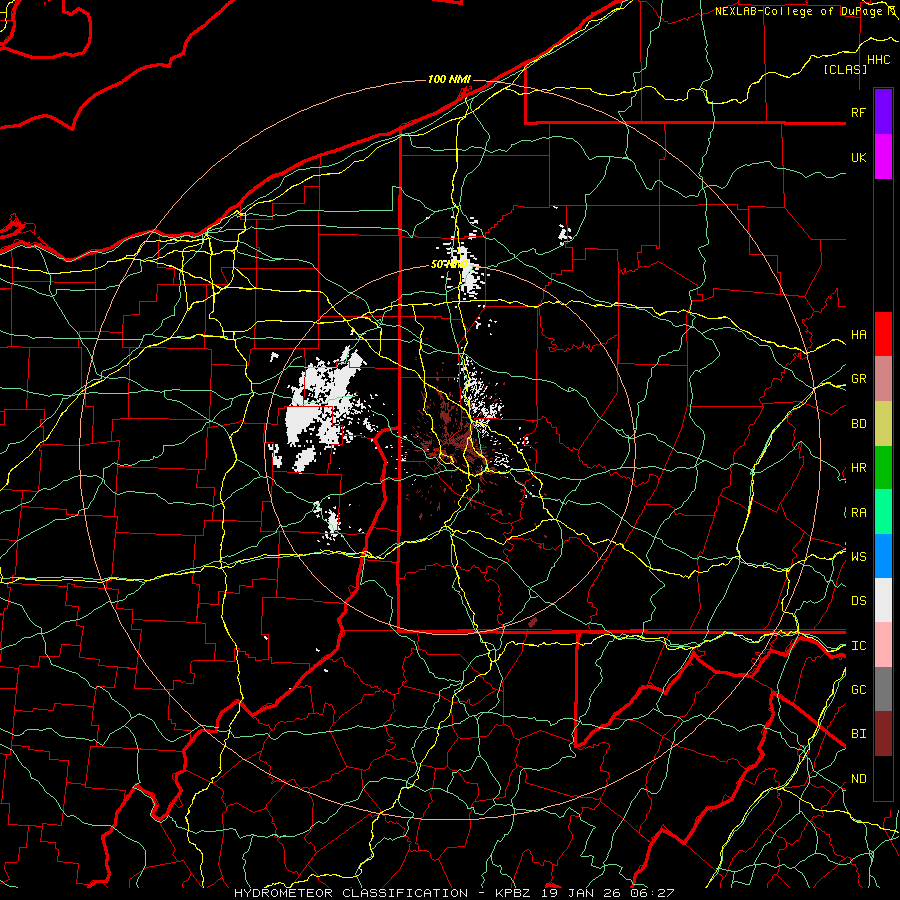
Task: Click the DS legend label
Action: (858, 601)
